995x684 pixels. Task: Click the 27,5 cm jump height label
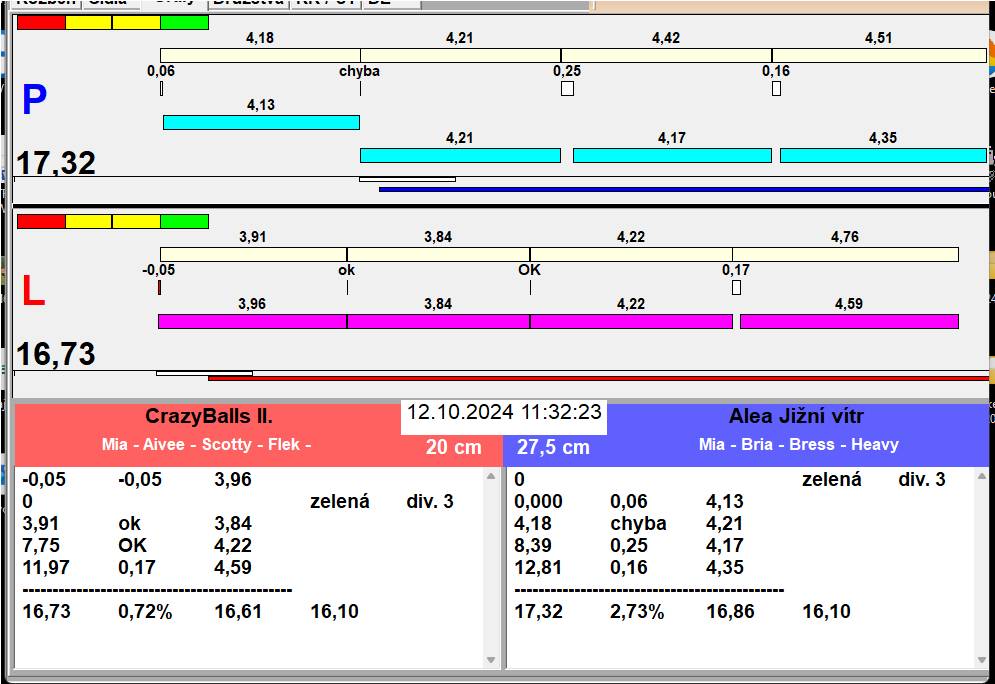553,447
